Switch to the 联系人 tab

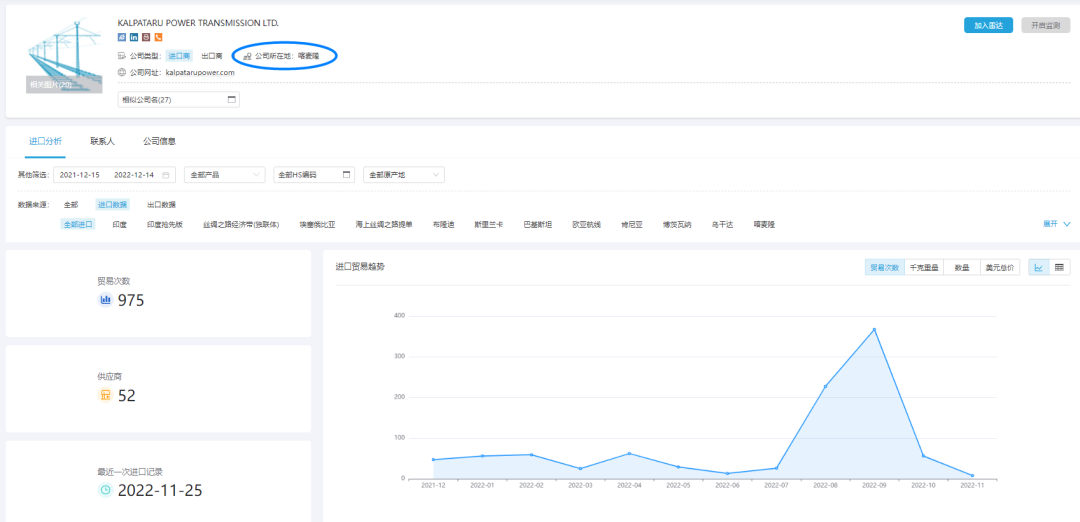coord(102,142)
